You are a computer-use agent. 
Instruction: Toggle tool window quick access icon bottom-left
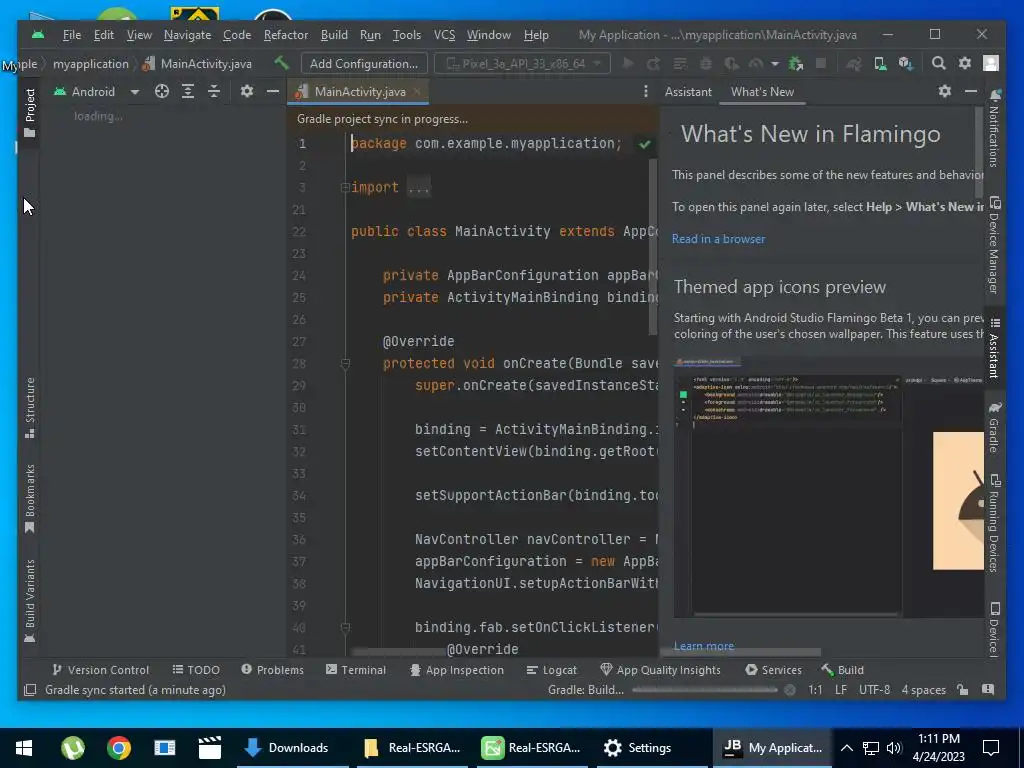(x=30, y=690)
